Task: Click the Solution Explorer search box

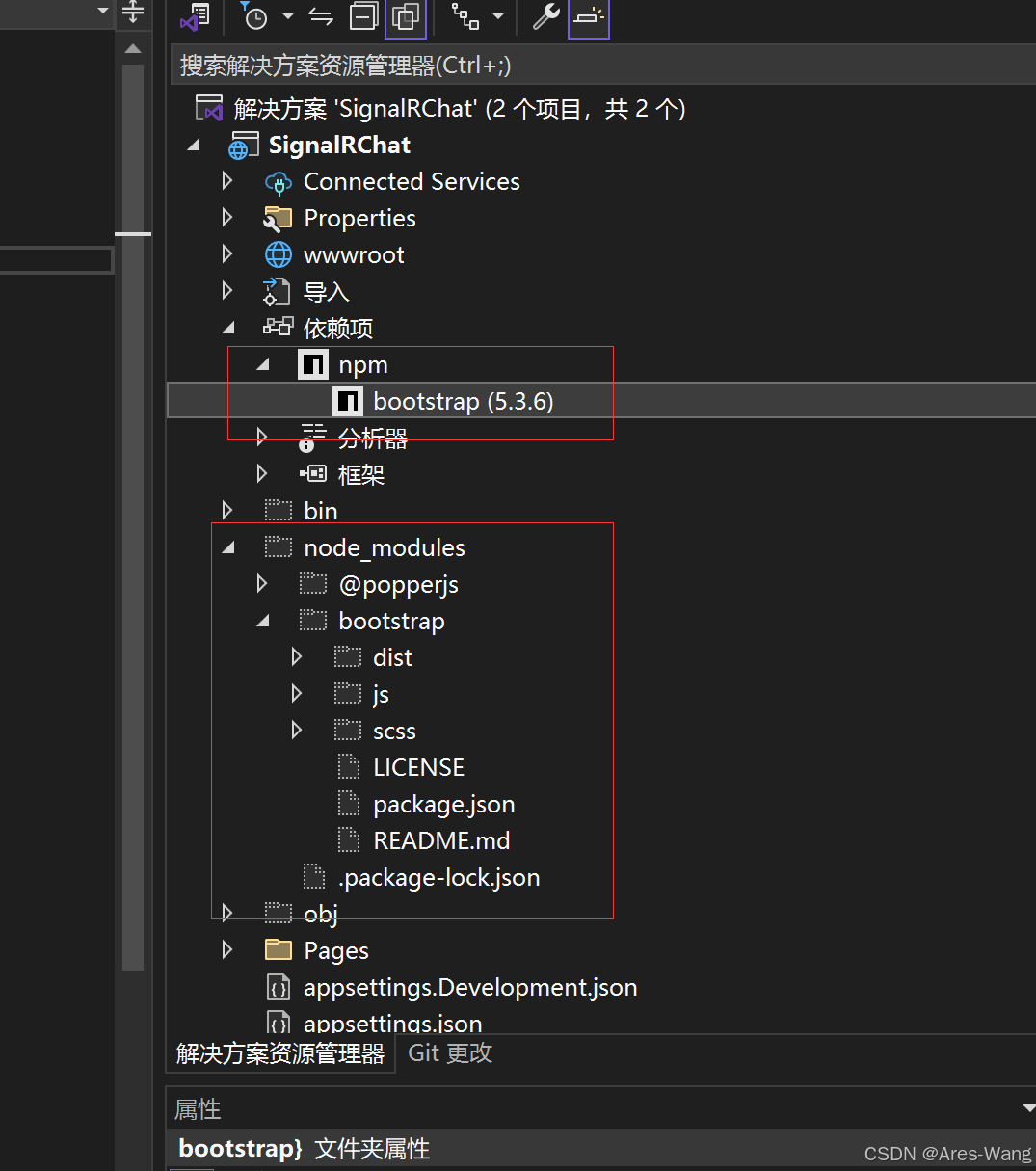Action: click(x=602, y=66)
